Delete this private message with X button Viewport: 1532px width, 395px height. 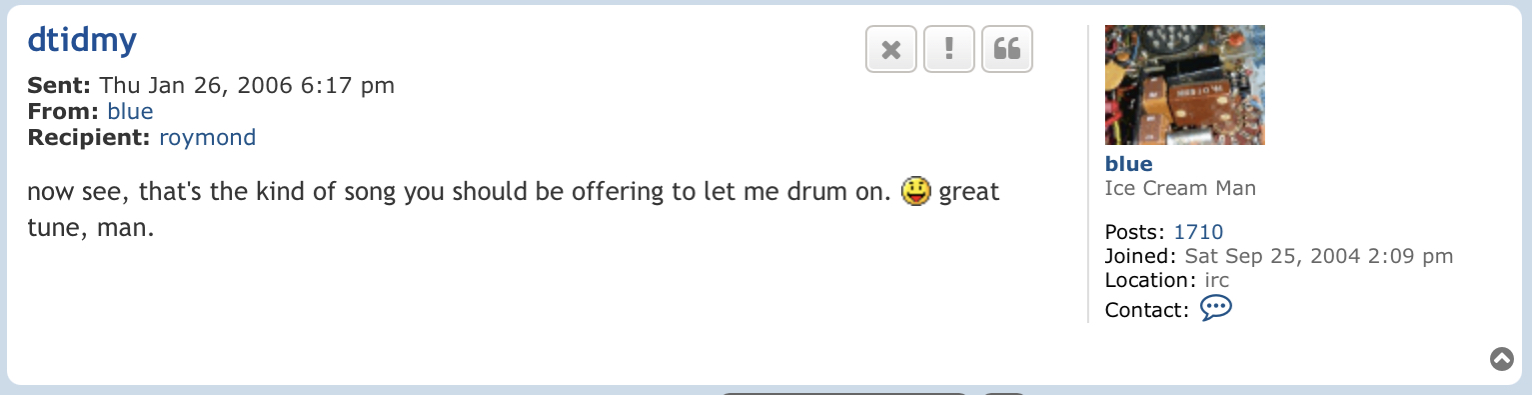pos(891,49)
